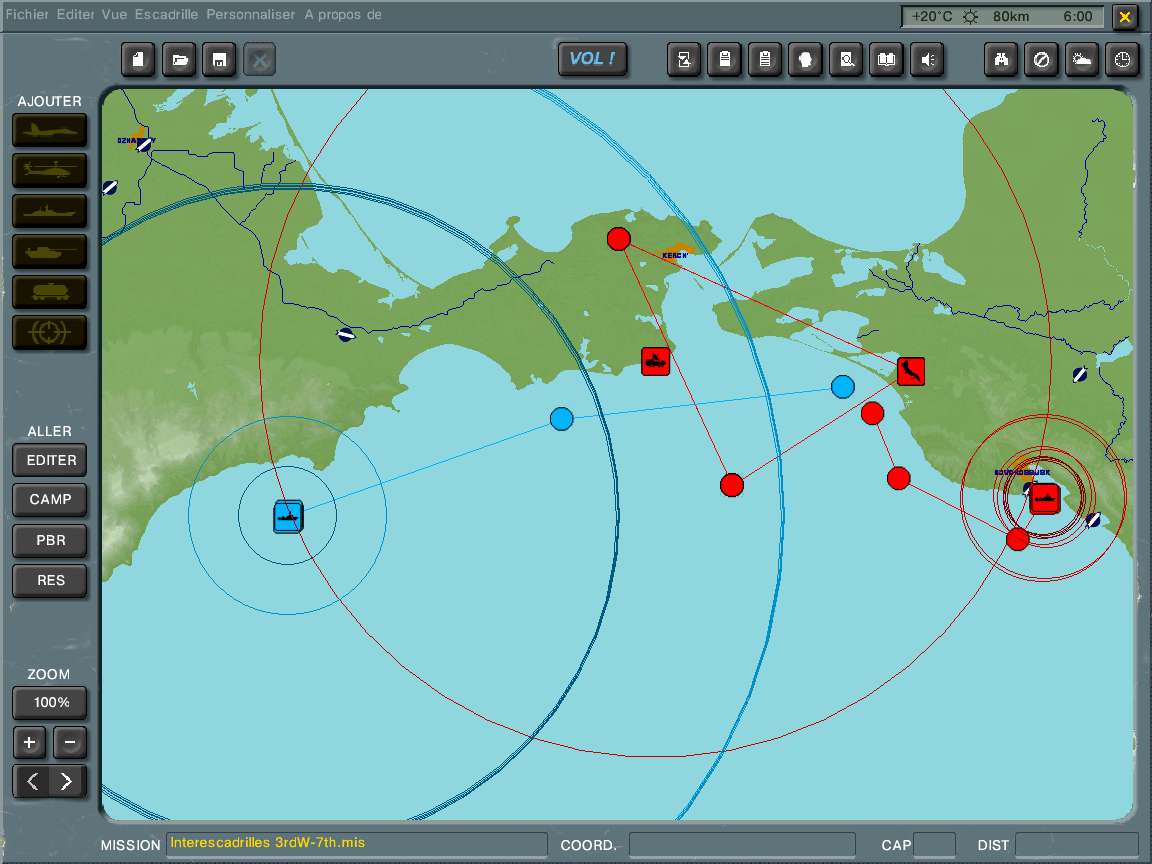Click the right arrow next view button

click(68, 781)
